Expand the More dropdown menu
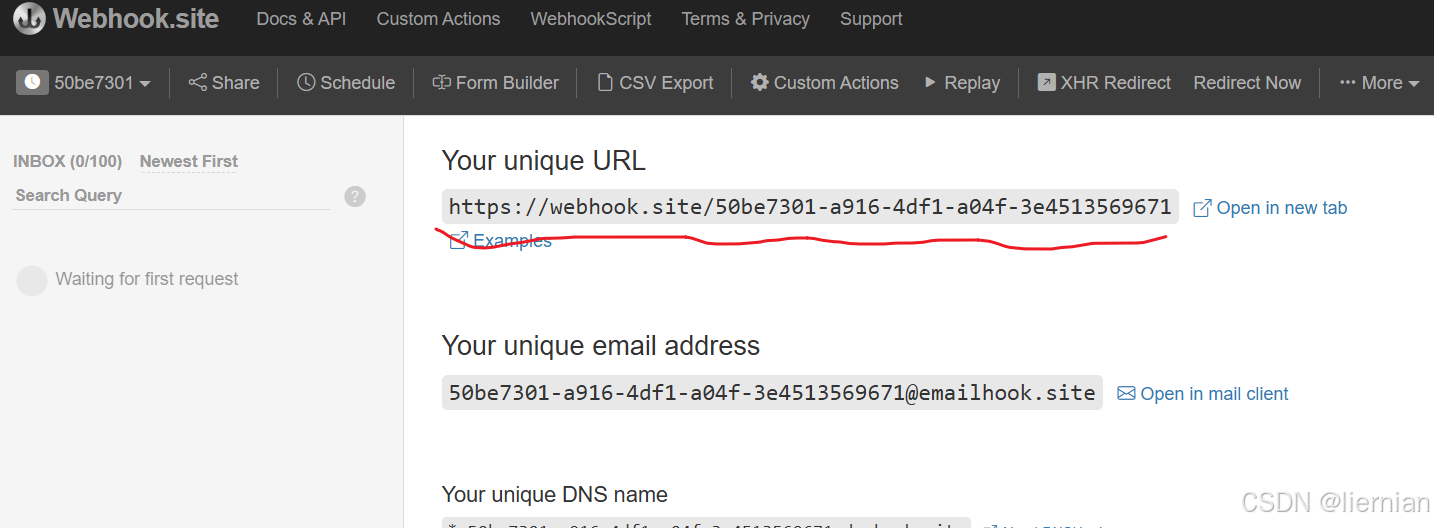Viewport: 1434px width, 528px height. coord(1380,83)
